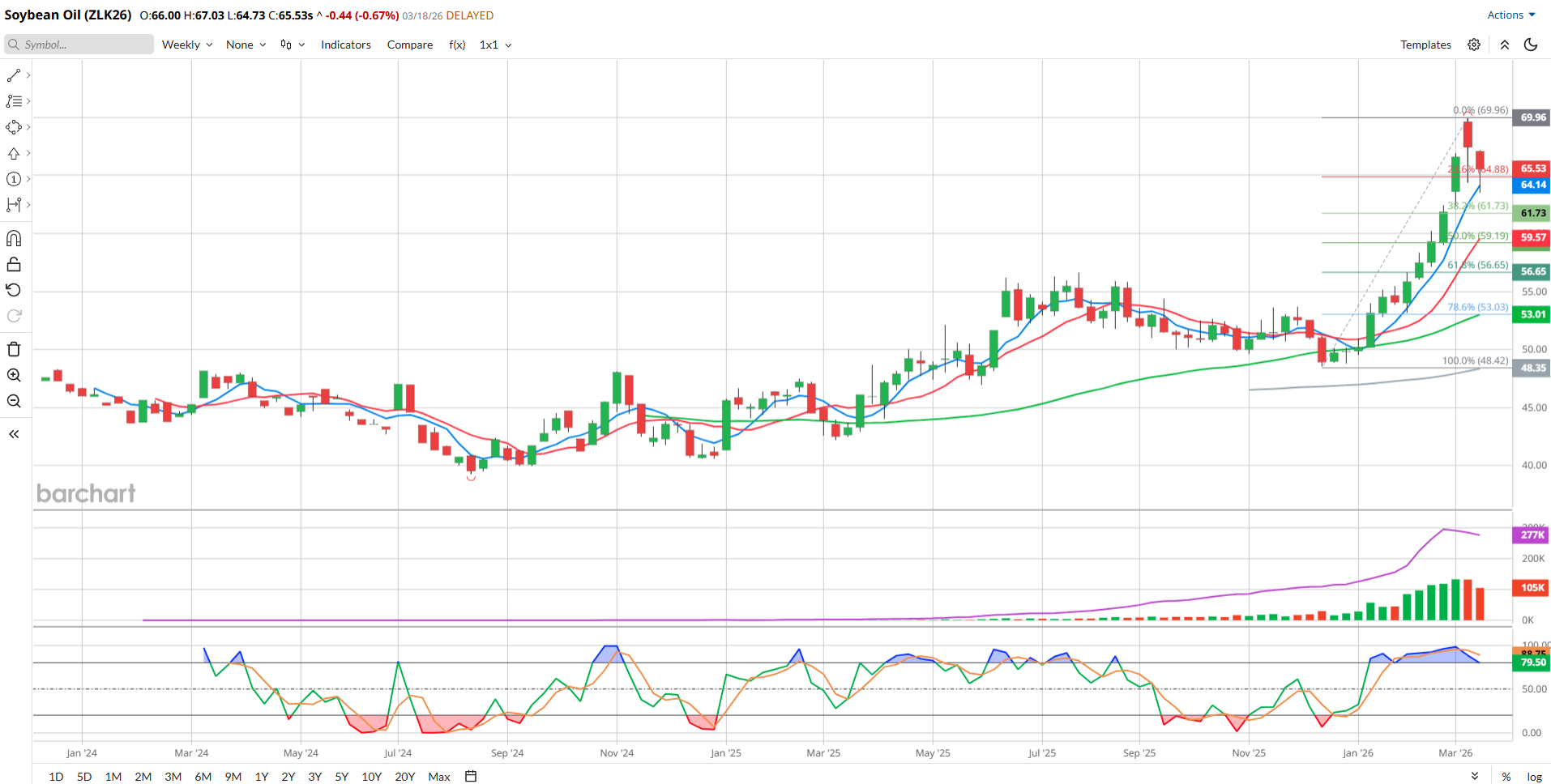Zoom in on the chart
Image resolution: width=1551 pixels, height=784 pixels.
pos(14,375)
